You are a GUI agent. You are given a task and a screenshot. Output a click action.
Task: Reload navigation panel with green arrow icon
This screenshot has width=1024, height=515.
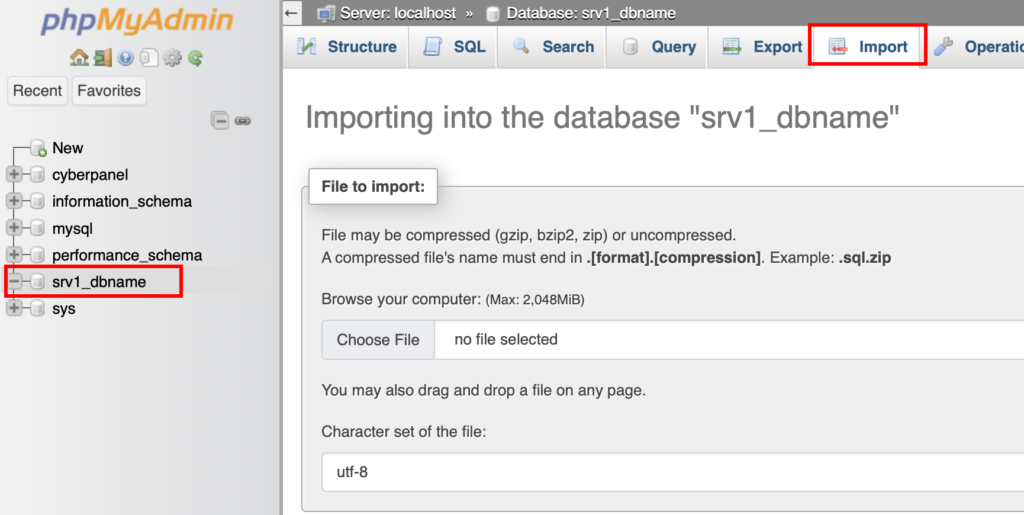click(x=195, y=58)
